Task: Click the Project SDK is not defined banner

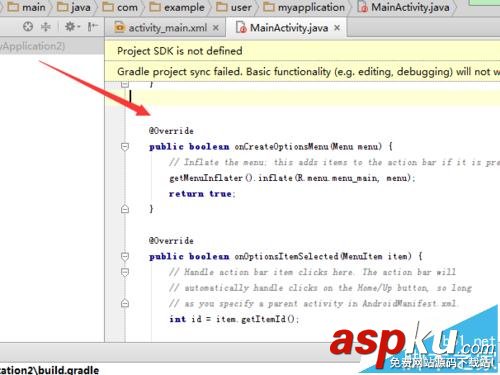Action: (x=302, y=51)
